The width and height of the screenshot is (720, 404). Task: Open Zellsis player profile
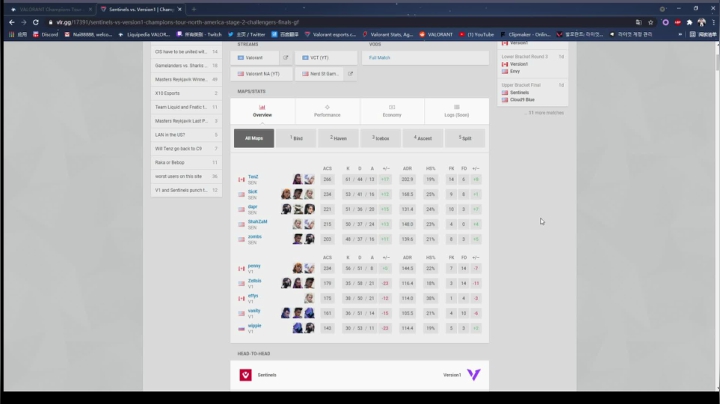[254, 281]
